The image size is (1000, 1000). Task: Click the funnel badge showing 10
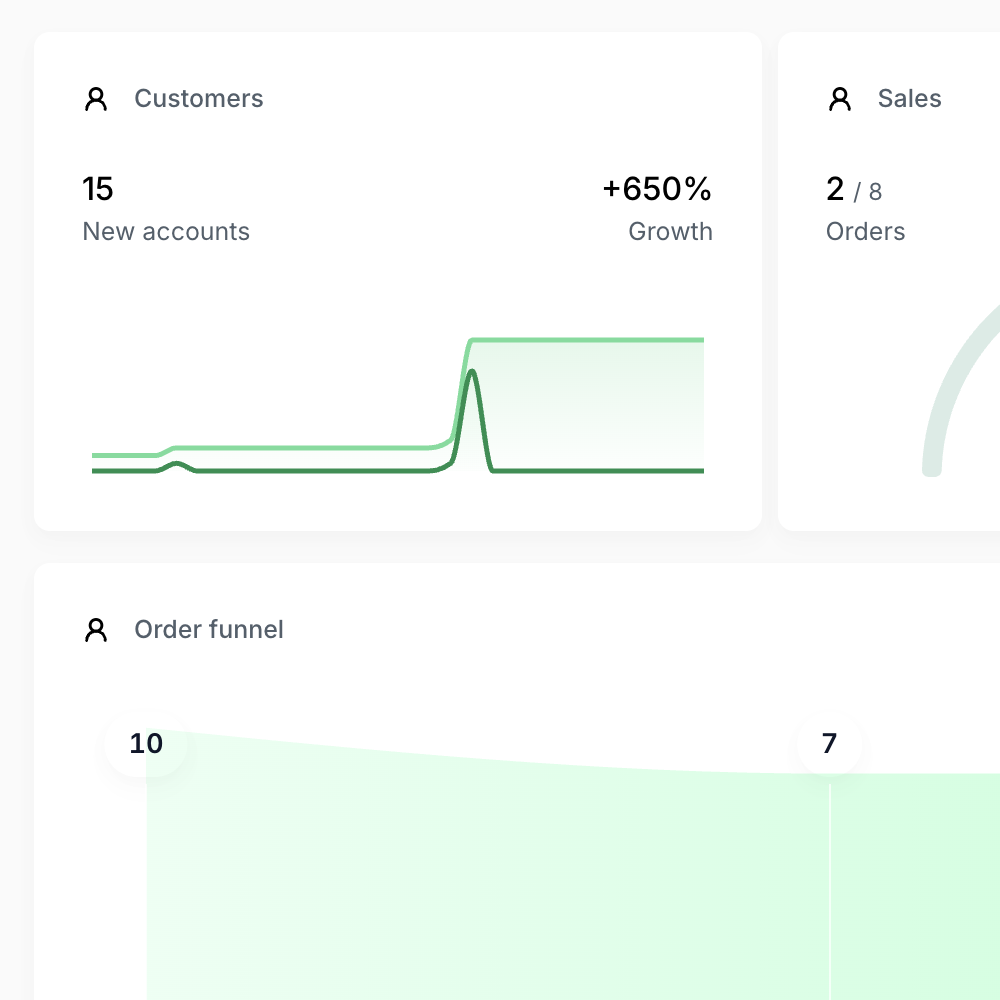[x=146, y=744]
